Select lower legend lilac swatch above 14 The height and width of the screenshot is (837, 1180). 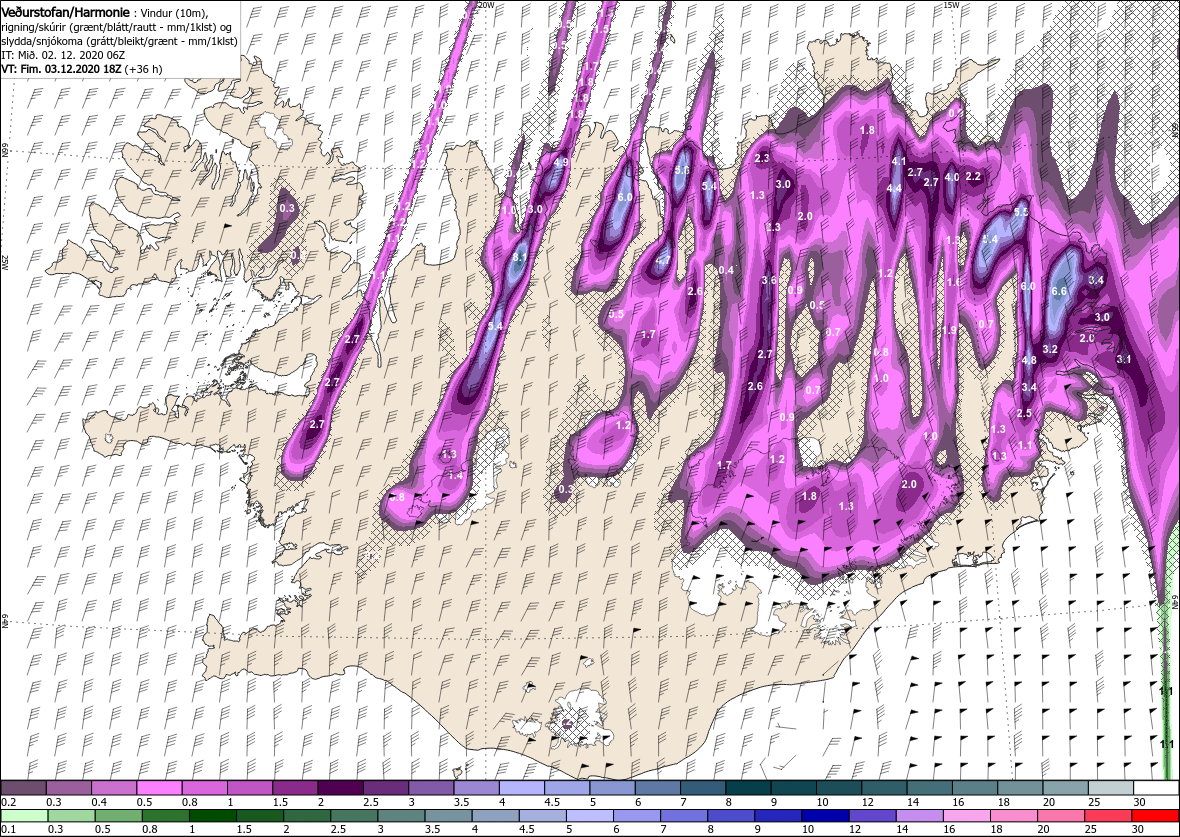click(920, 816)
